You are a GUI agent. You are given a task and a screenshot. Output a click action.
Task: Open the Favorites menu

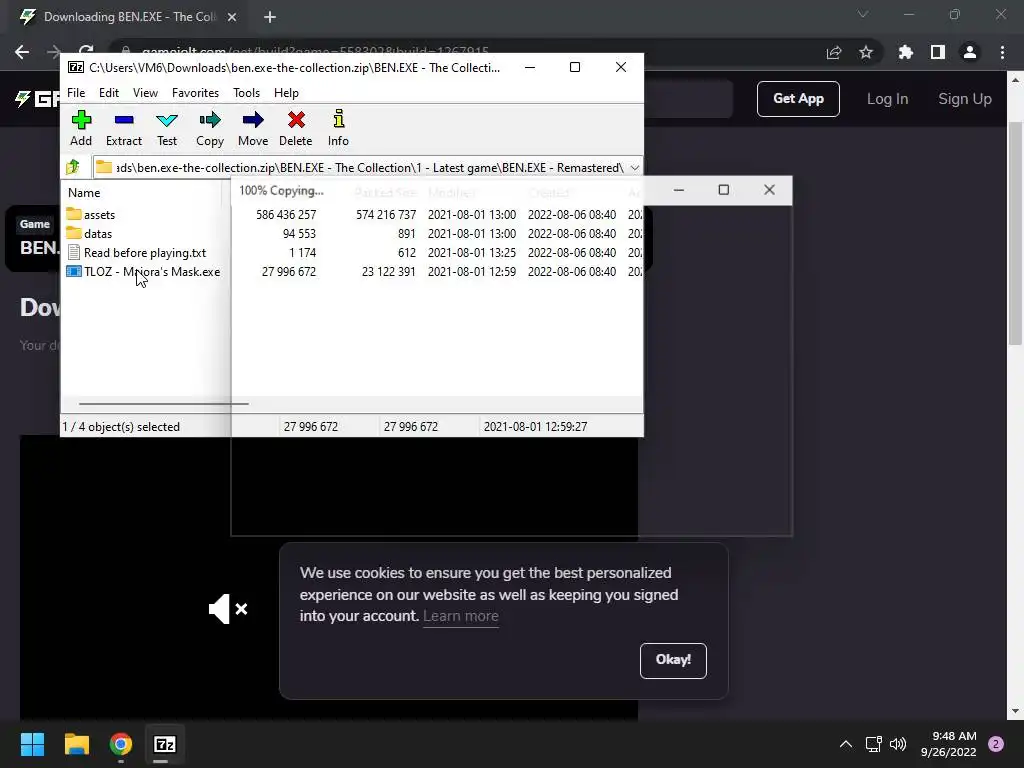click(195, 93)
